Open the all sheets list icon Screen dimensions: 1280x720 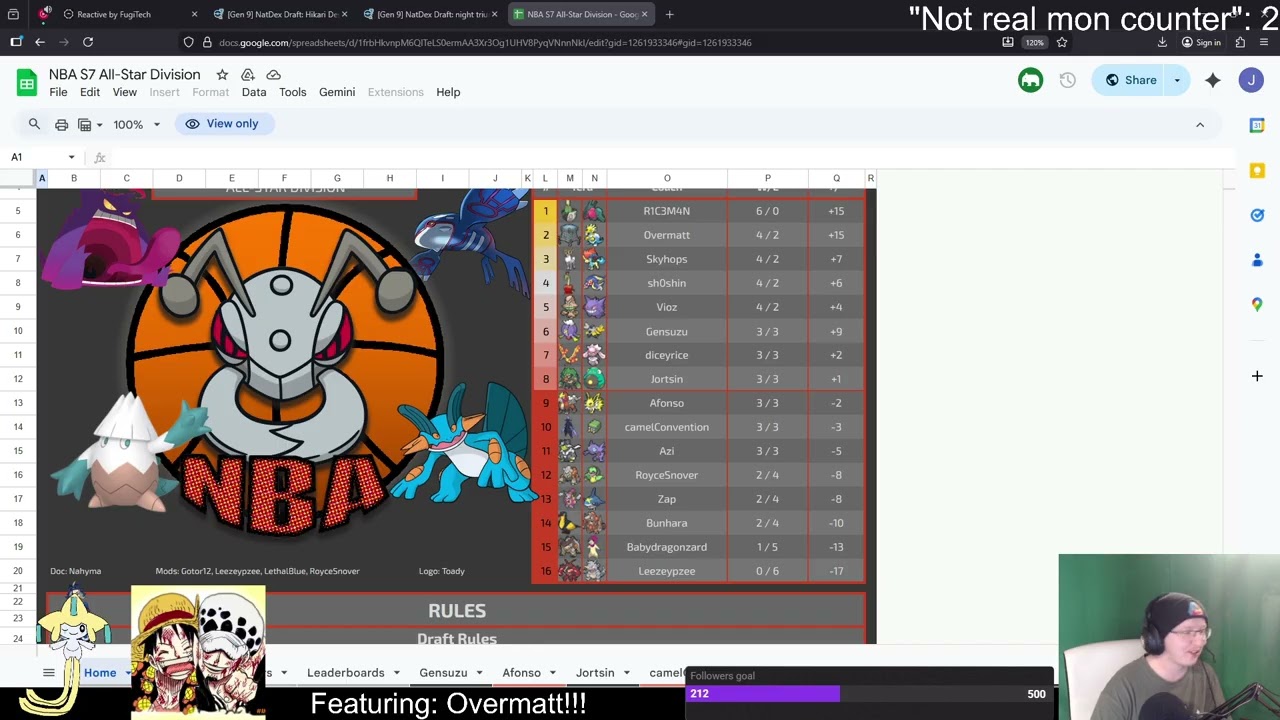(48, 673)
